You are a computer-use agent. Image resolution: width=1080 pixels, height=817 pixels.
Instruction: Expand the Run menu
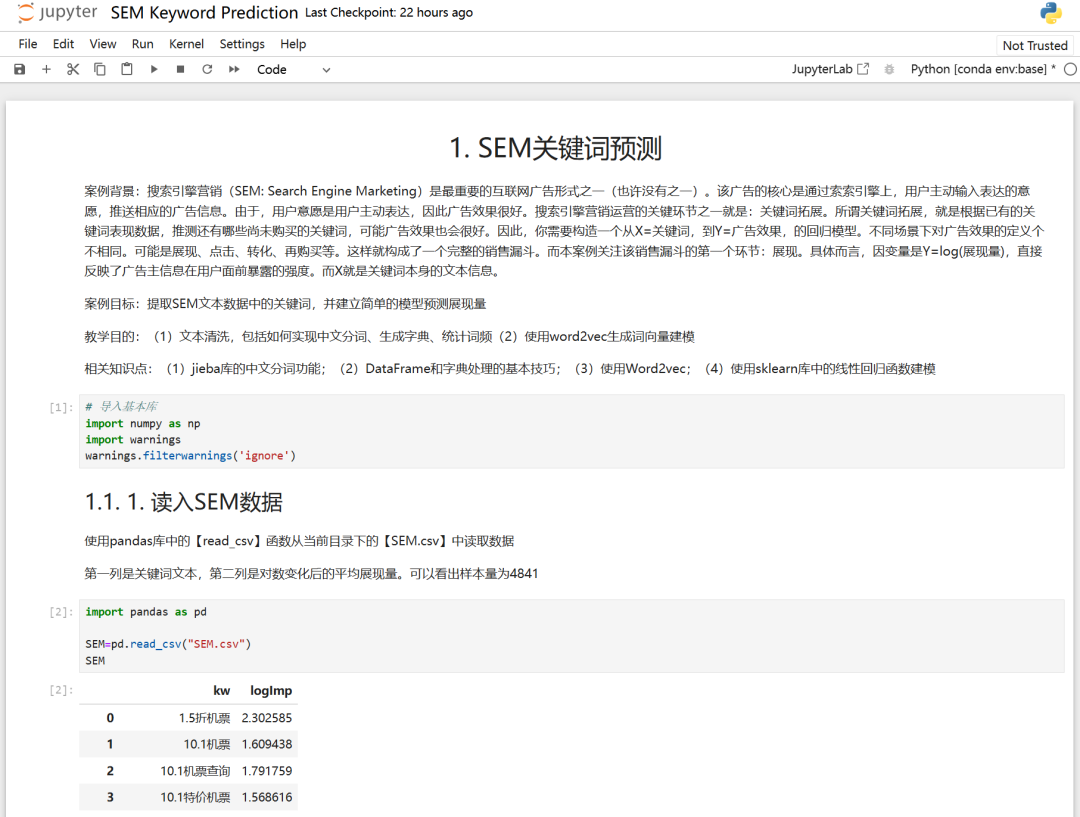(143, 44)
